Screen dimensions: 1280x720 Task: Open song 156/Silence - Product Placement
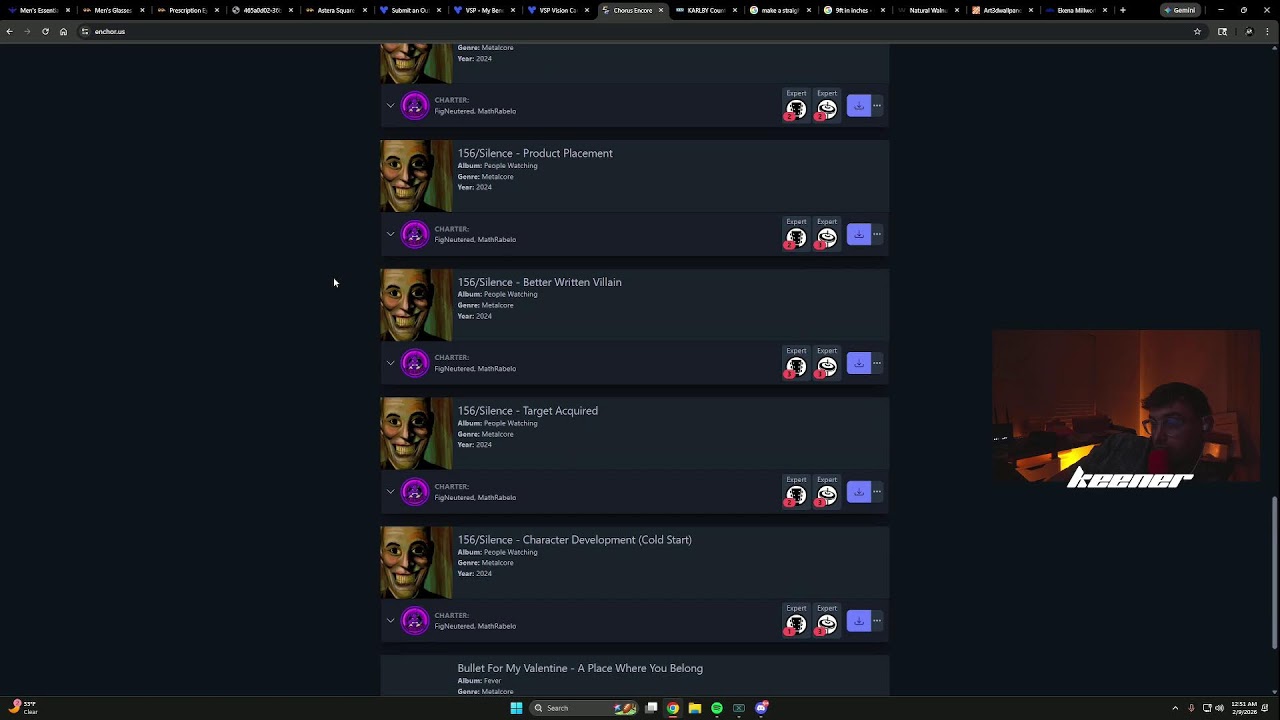point(535,153)
